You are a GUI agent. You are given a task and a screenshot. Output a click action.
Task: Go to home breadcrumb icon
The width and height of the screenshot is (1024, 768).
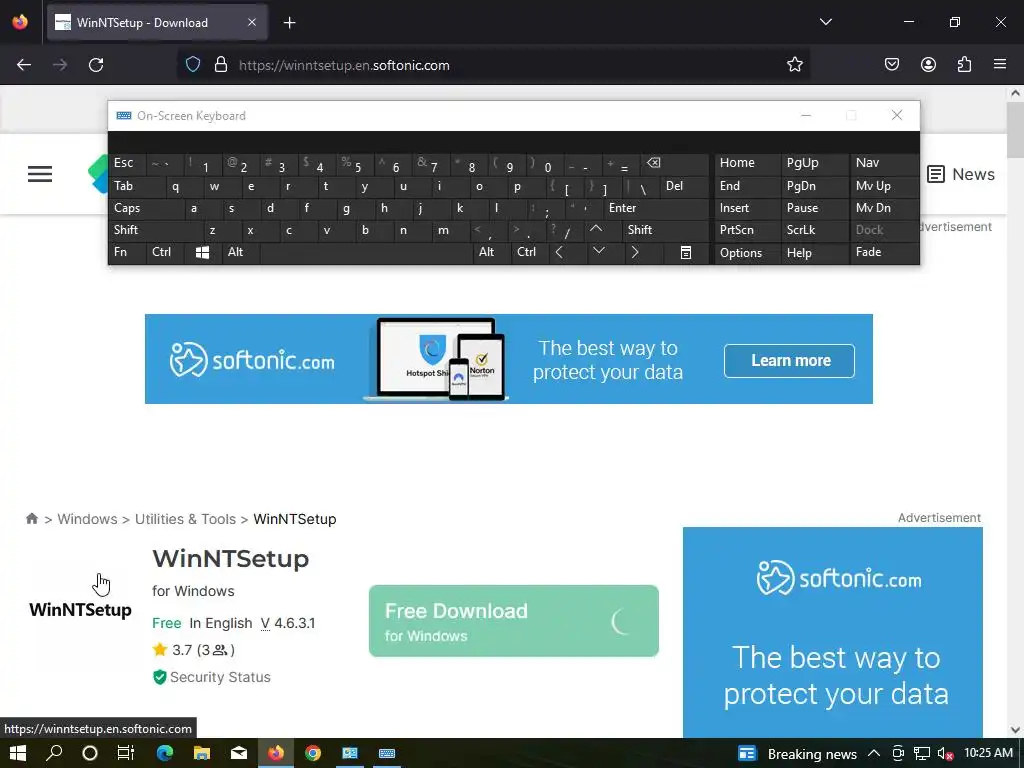(32, 519)
